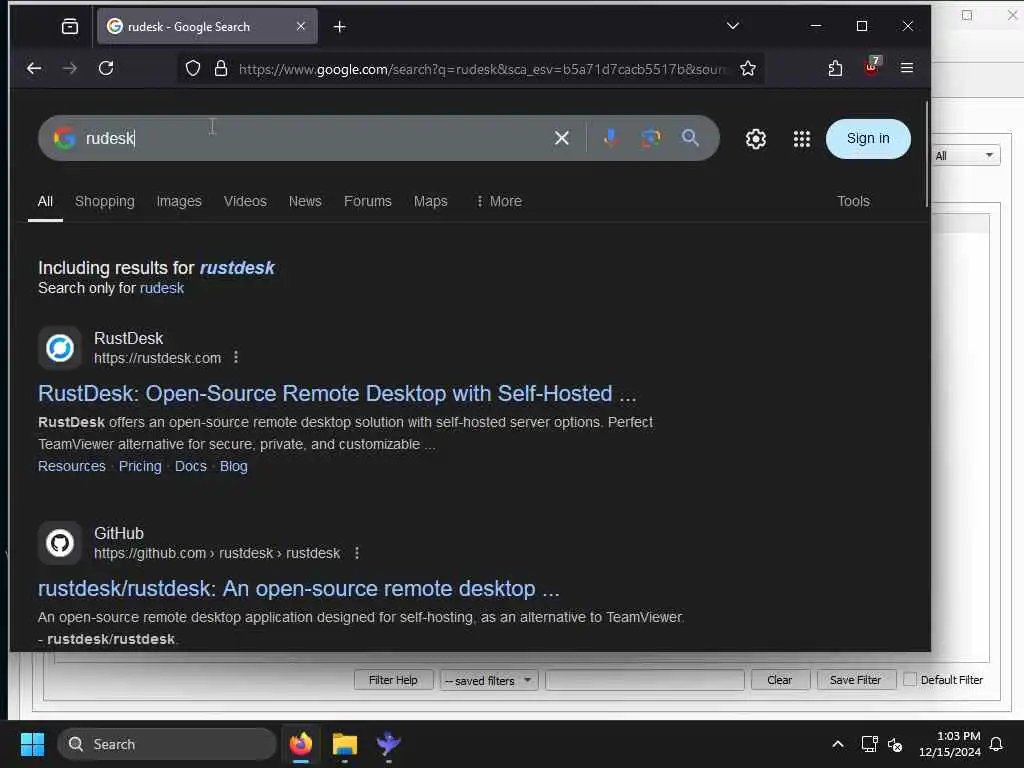Viewport: 1024px width, 768px height.
Task: Open the Firefox extensions puzzle icon
Action: (x=835, y=68)
